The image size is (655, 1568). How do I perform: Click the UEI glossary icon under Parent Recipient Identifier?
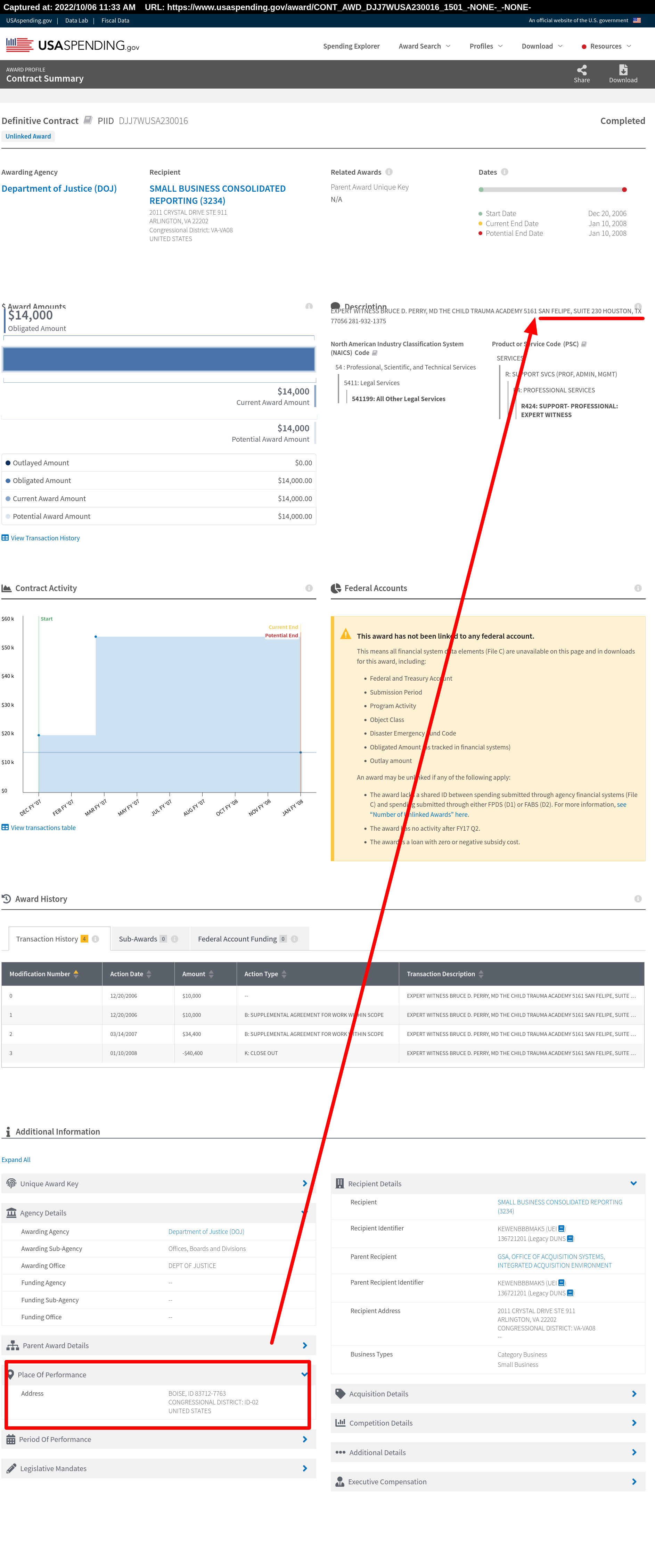click(x=562, y=1283)
